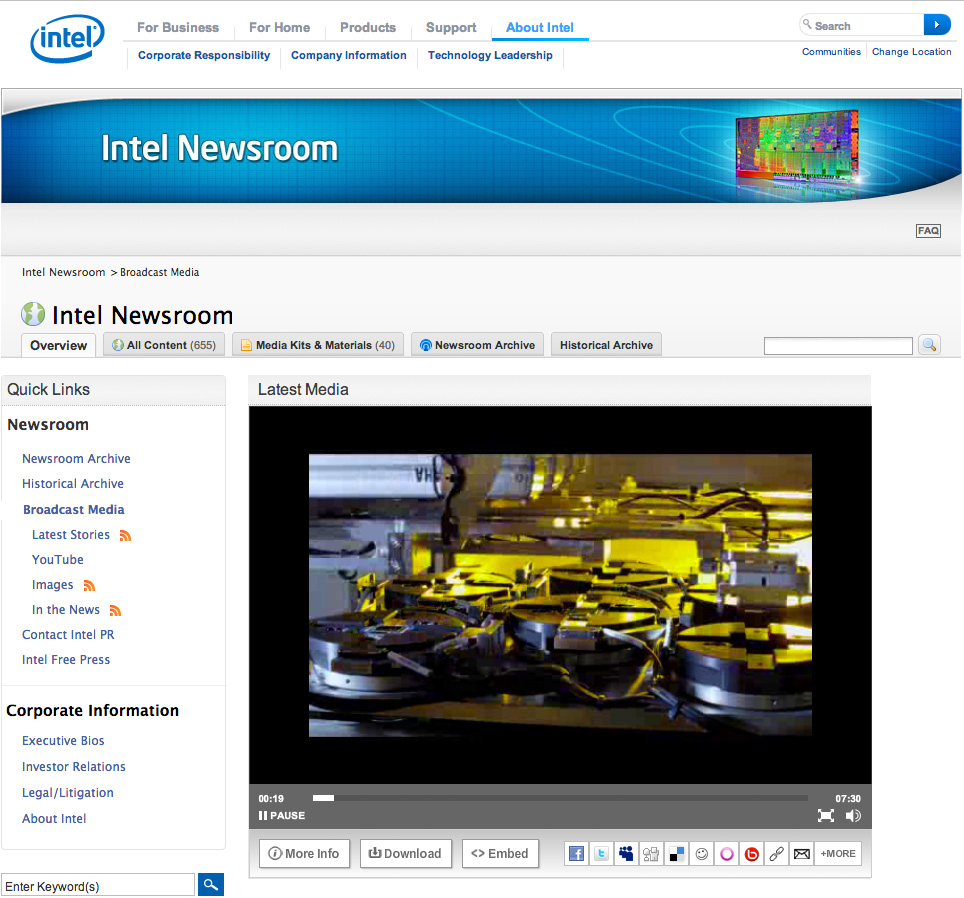Viewport: 964px width, 898px height.
Task: Open the For Business navigation menu
Action: coord(177,28)
